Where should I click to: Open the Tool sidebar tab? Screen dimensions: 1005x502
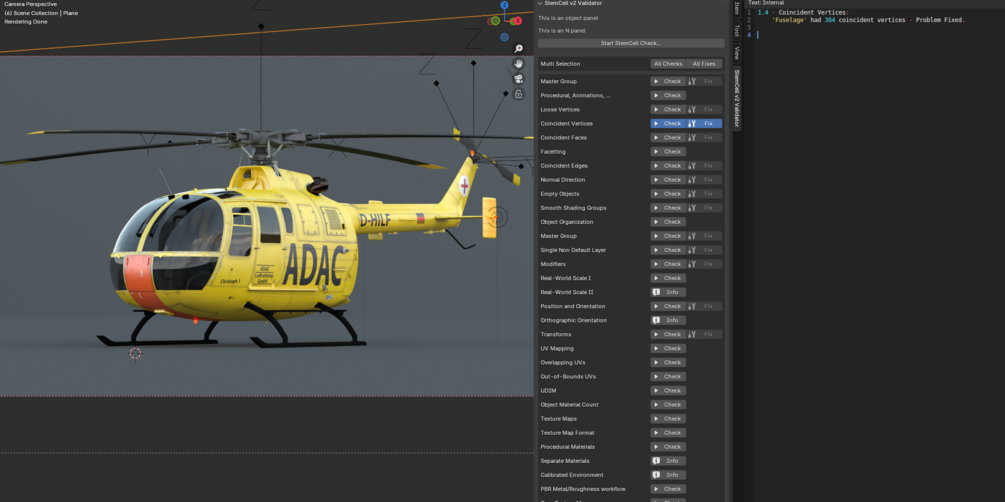point(736,29)
